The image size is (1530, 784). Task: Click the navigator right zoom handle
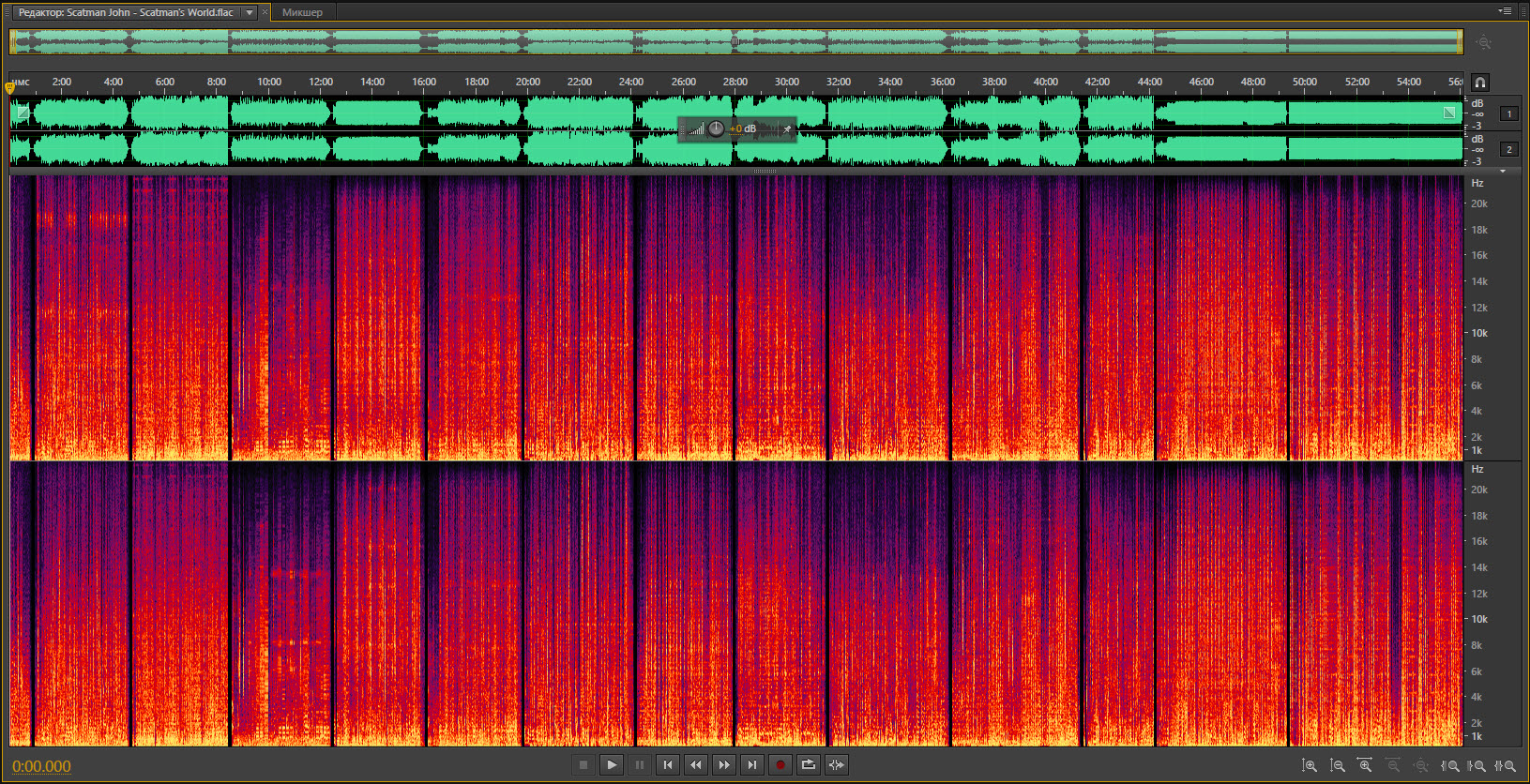pos(1460,41)
